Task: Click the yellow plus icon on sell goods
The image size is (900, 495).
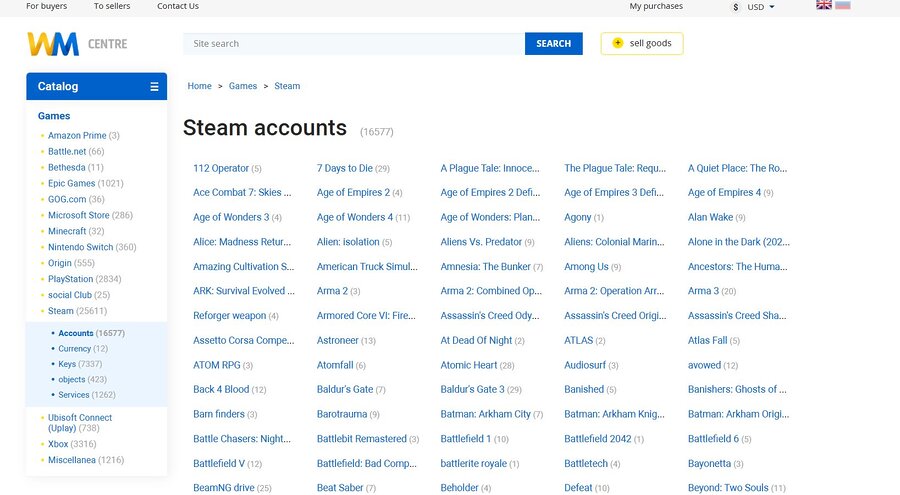Action: (617, 43)
